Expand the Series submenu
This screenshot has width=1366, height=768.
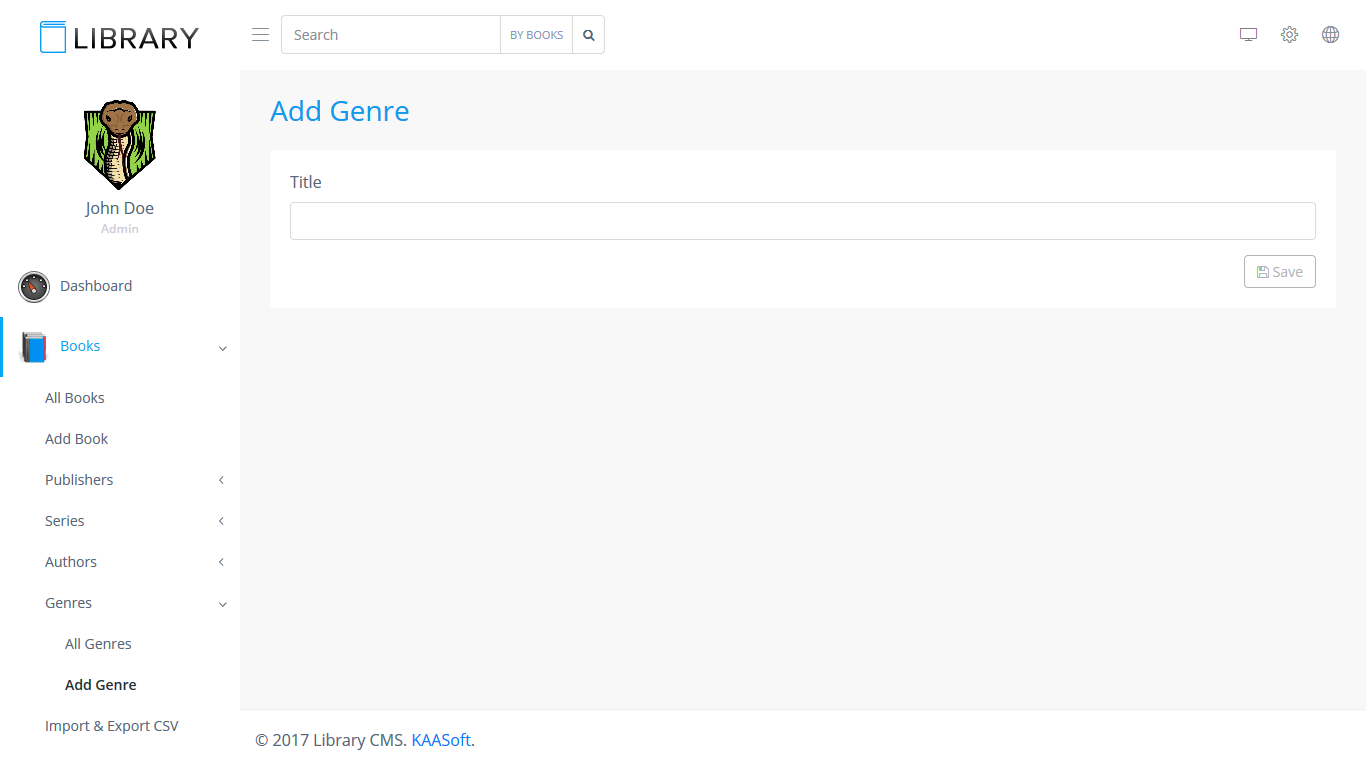(221, 521)
